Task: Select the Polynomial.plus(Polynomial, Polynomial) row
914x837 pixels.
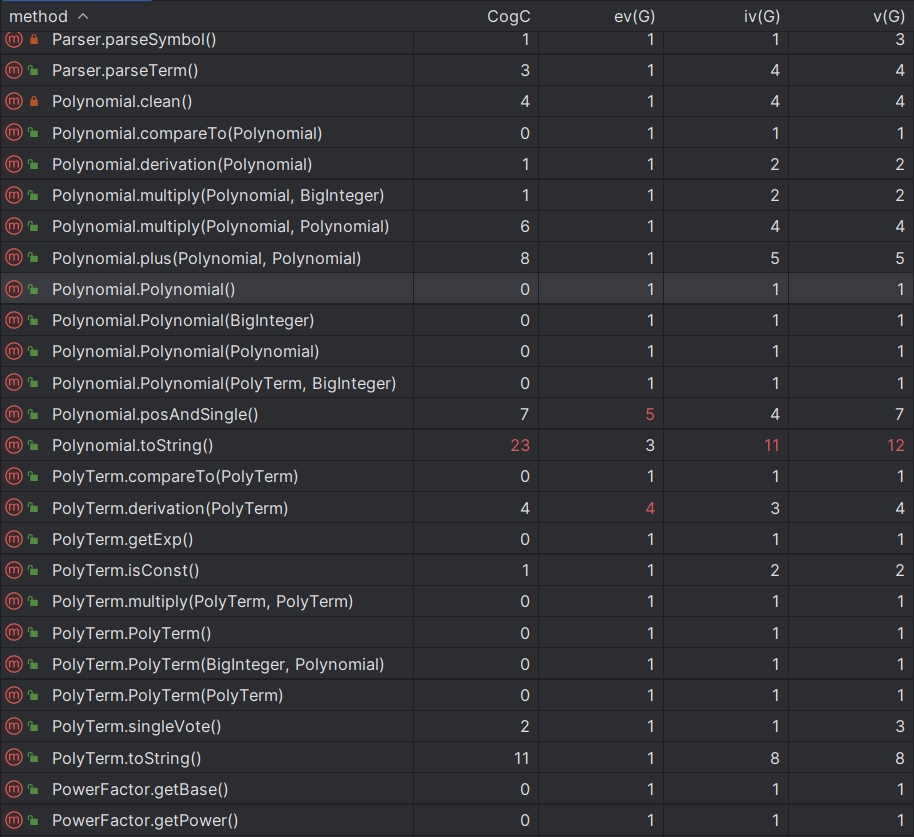Action: click(x=457, y=258)
